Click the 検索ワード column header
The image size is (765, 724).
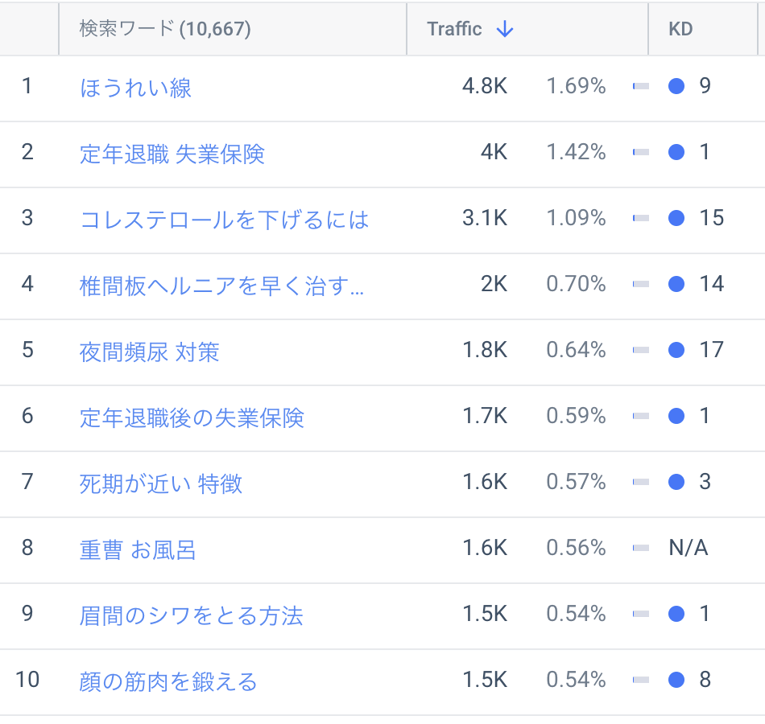[x=164, y=29]
